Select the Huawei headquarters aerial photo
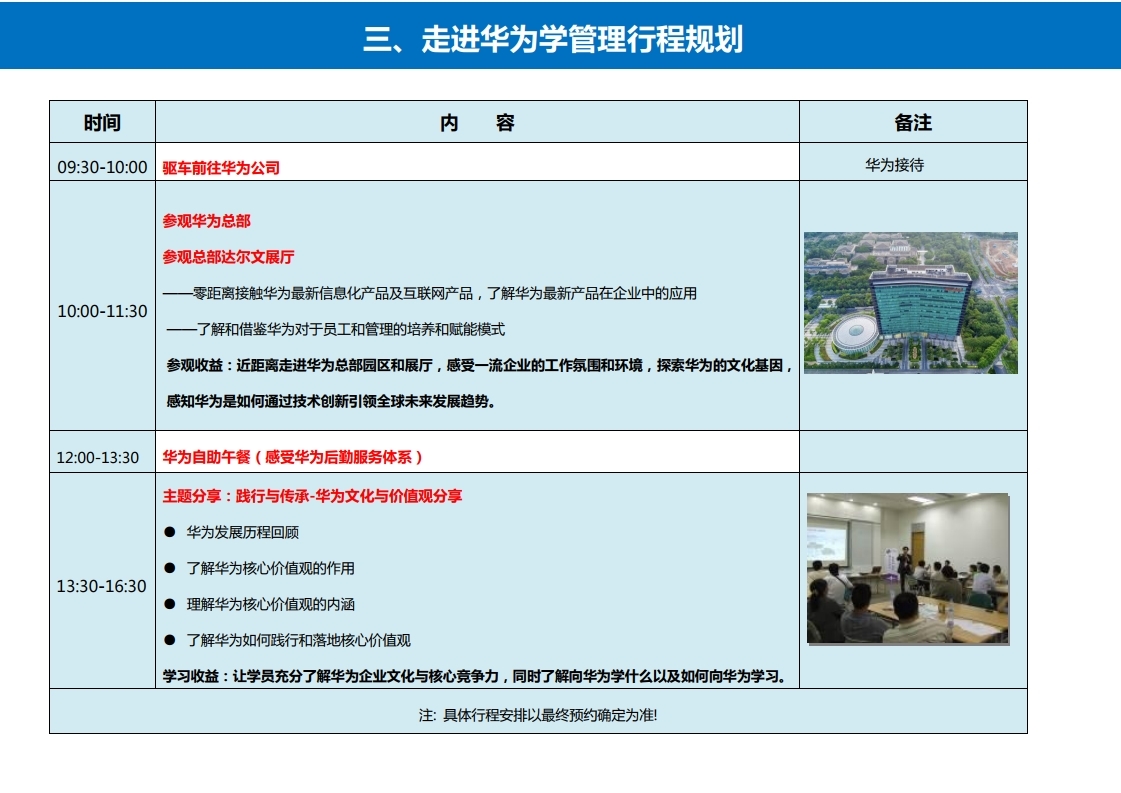The width and height of the screenshot is (1121, 793). [911, 302]
